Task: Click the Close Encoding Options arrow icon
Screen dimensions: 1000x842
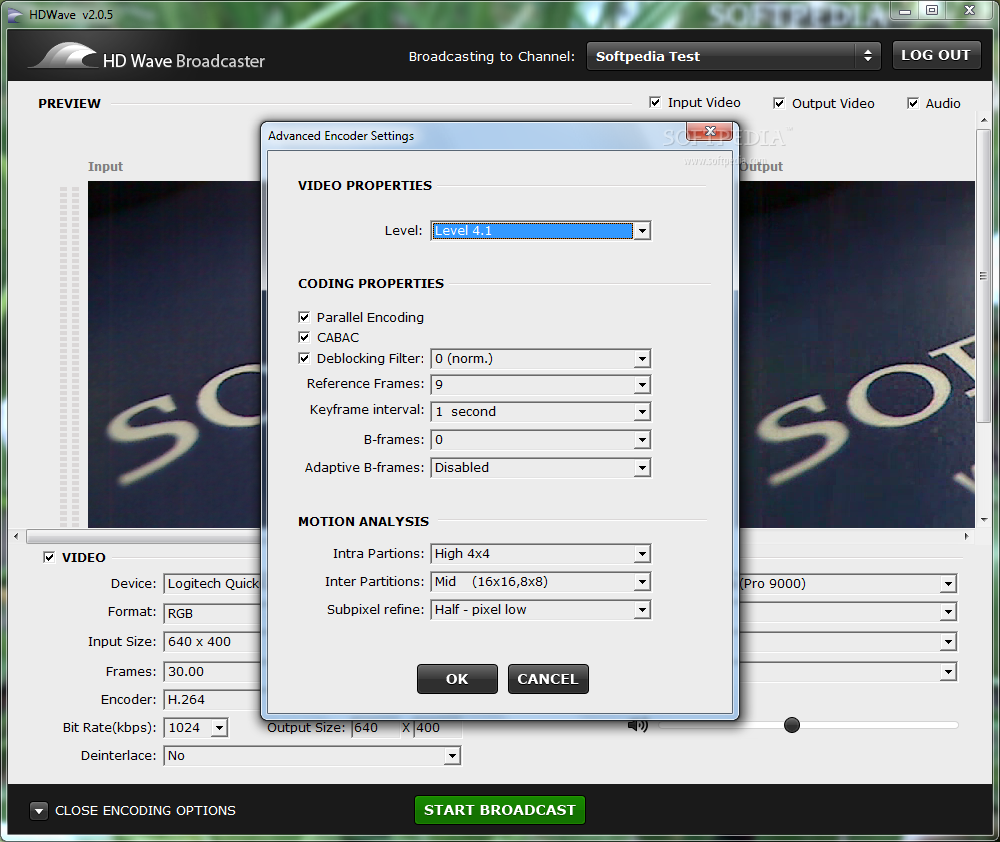Action: (x=39, y=811)
